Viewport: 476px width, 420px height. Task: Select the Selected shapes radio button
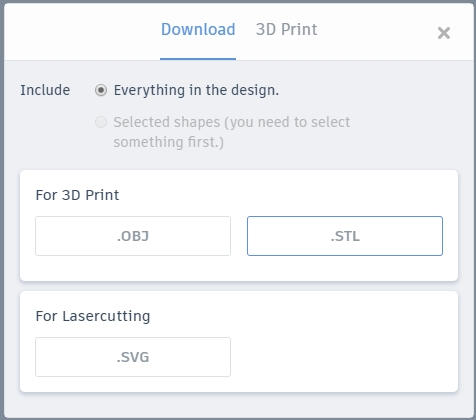point(101,122)
